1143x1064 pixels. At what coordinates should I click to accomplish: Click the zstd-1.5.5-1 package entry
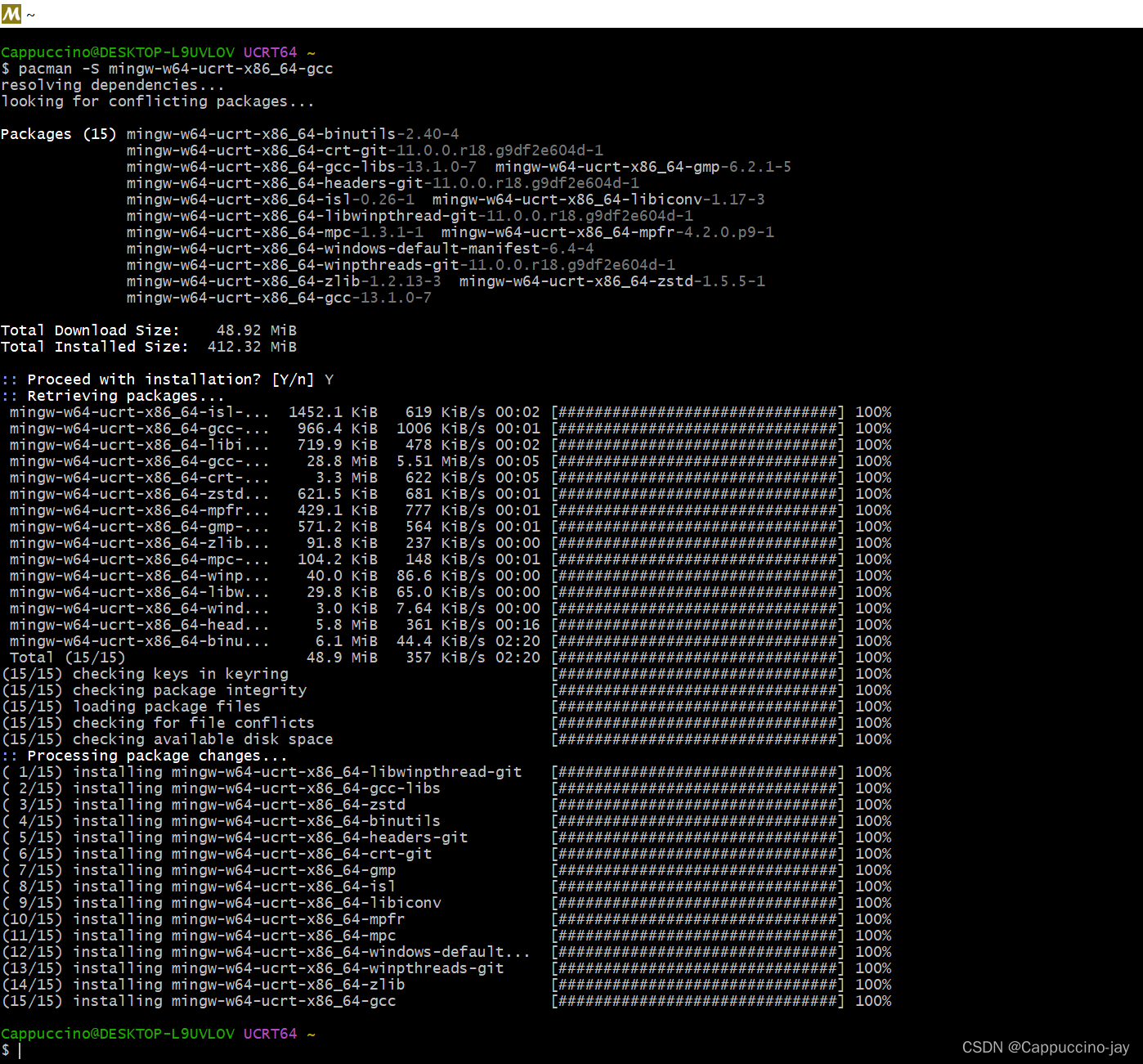612,281
